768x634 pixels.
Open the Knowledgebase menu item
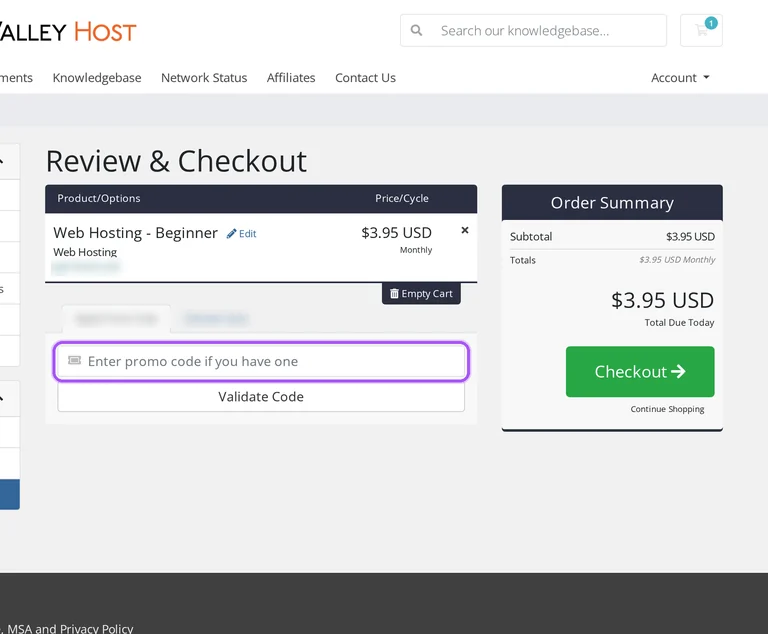click(x=97, y=77)
